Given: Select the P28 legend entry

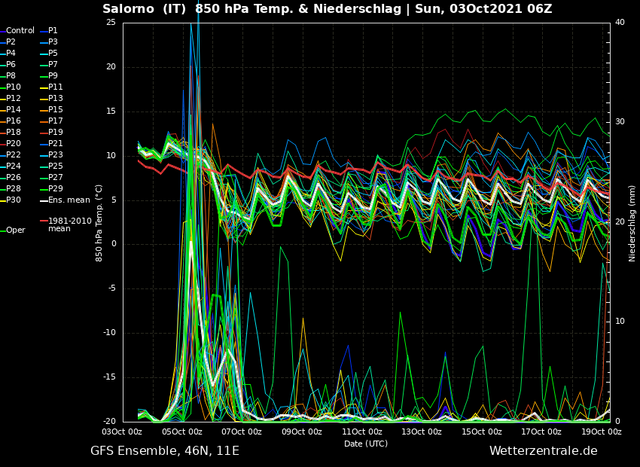Looking at the screenshot, I should 13,189.
